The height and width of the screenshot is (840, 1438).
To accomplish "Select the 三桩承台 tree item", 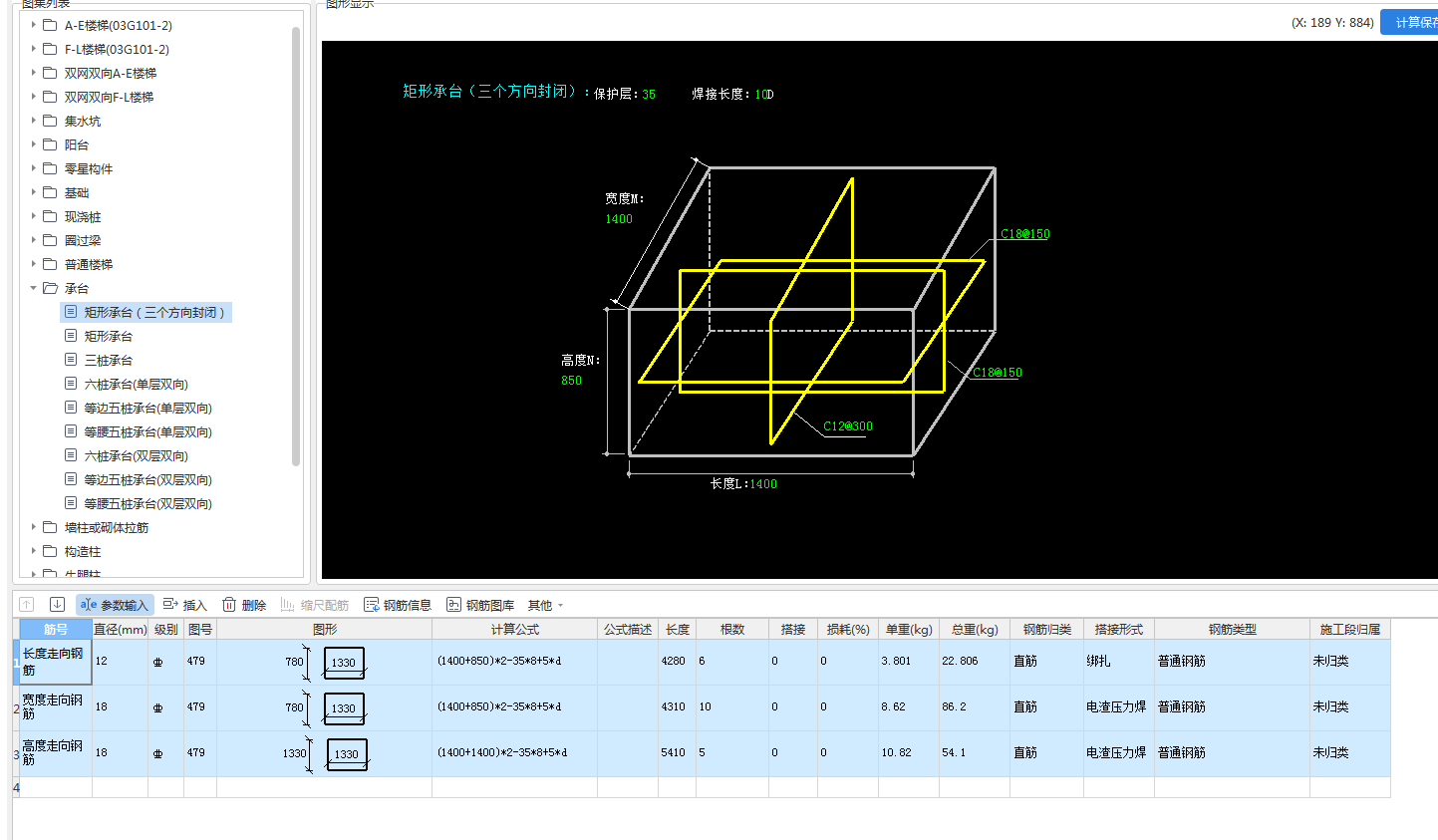I will [x=108, y=360].
